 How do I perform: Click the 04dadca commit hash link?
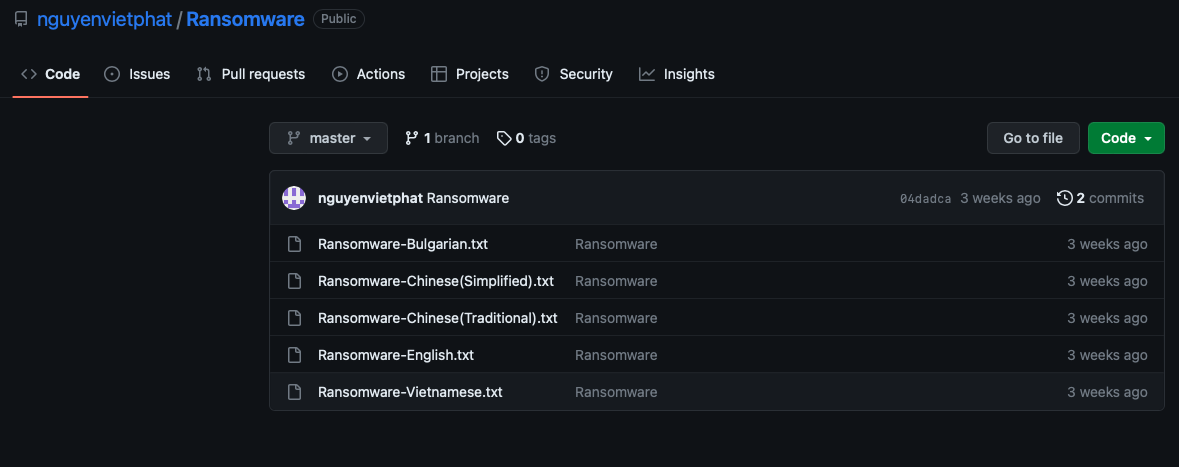point(925,199)
